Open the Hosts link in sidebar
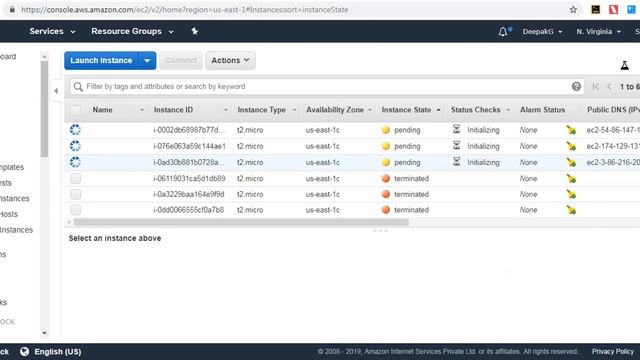 (9, 214)
